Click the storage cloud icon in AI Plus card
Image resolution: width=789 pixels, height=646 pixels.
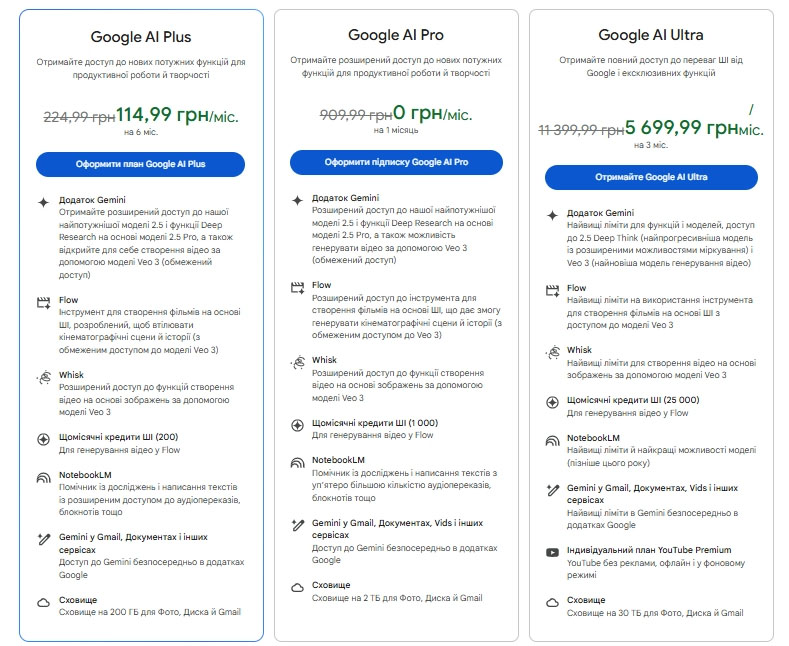tap(43, 602)
